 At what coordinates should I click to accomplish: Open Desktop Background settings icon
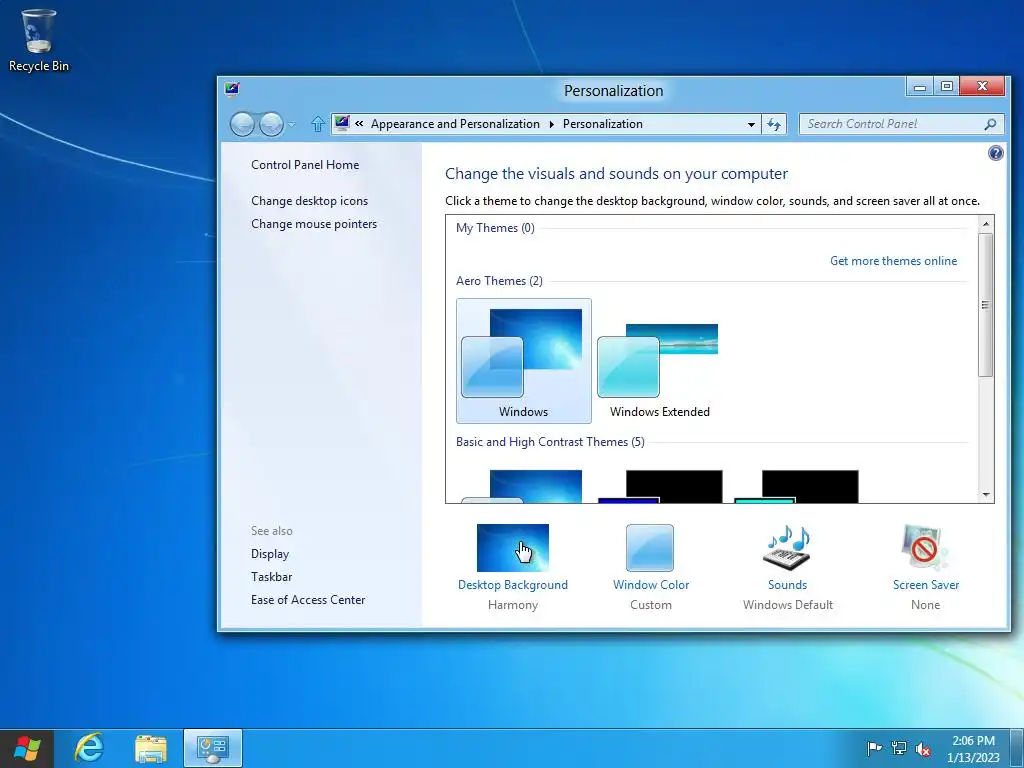513,548
